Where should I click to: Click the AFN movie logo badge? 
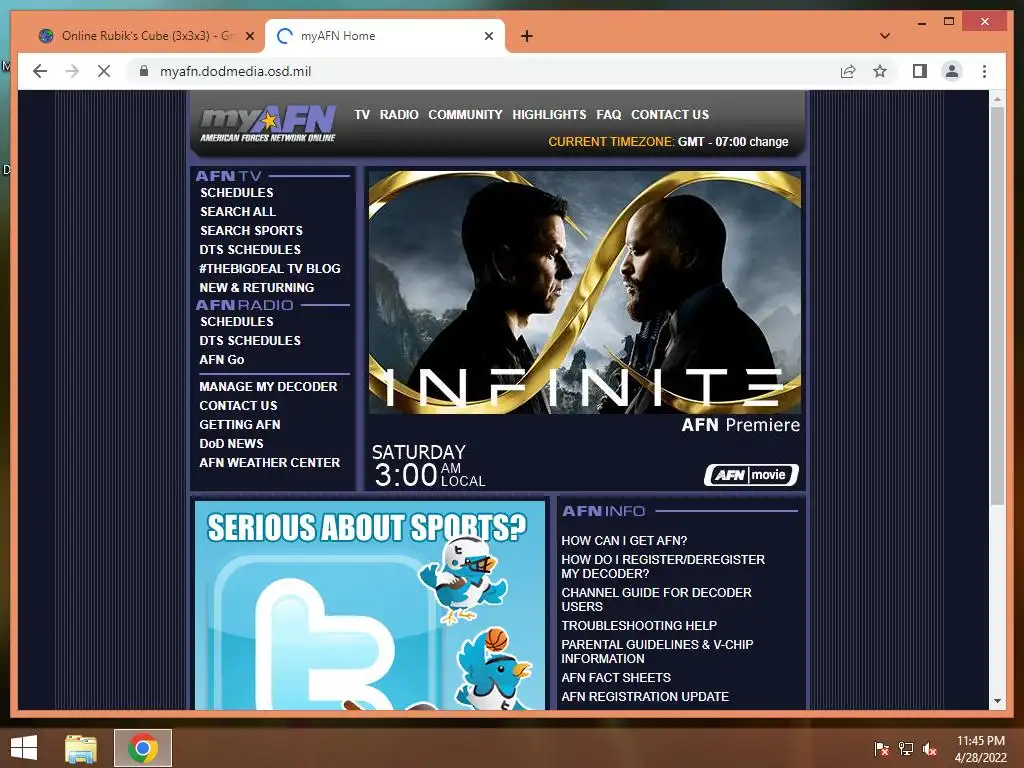click(x=751, y=475)
